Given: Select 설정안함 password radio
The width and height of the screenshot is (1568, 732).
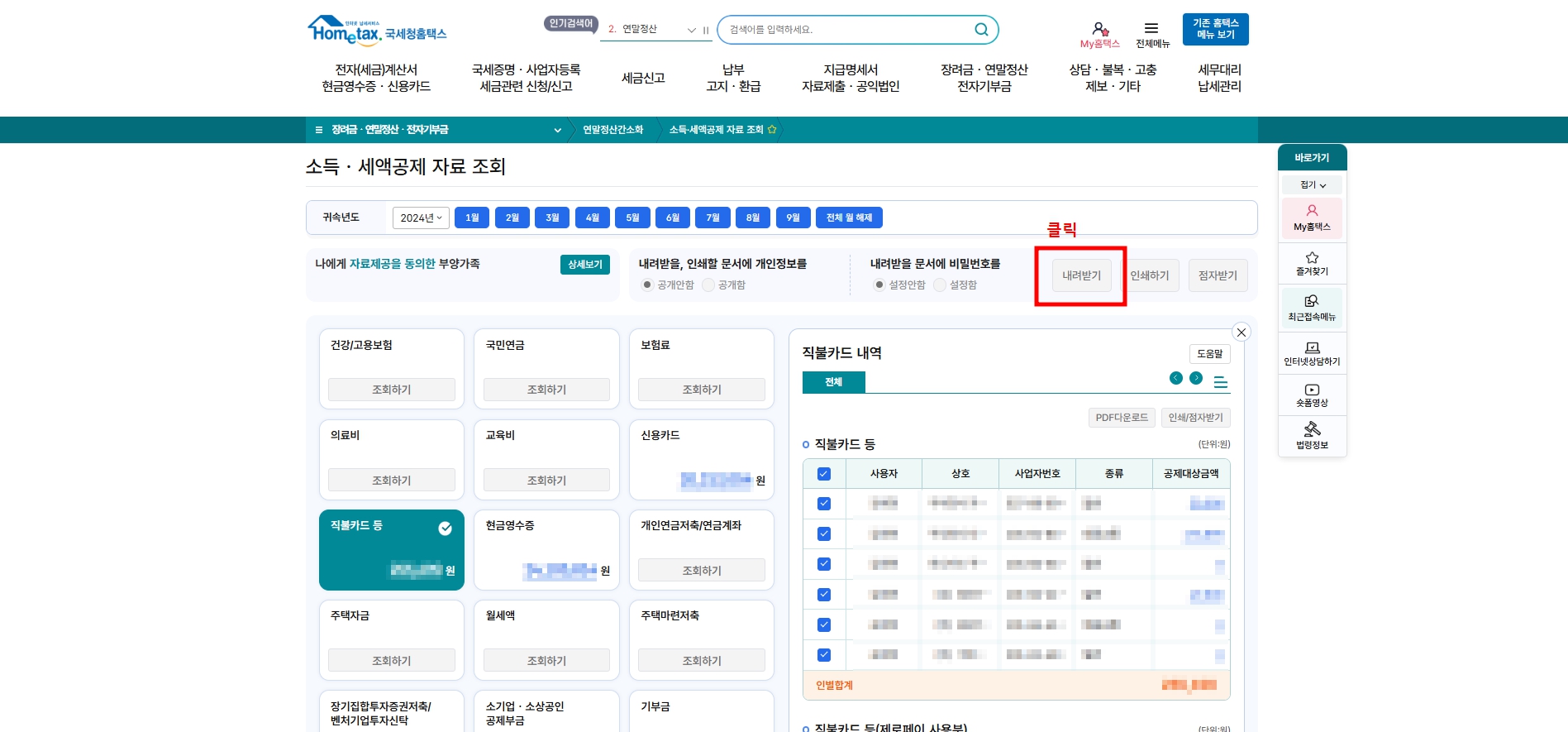Looking at the screenshot, I should pyautogui.click(x=879, y=285).
